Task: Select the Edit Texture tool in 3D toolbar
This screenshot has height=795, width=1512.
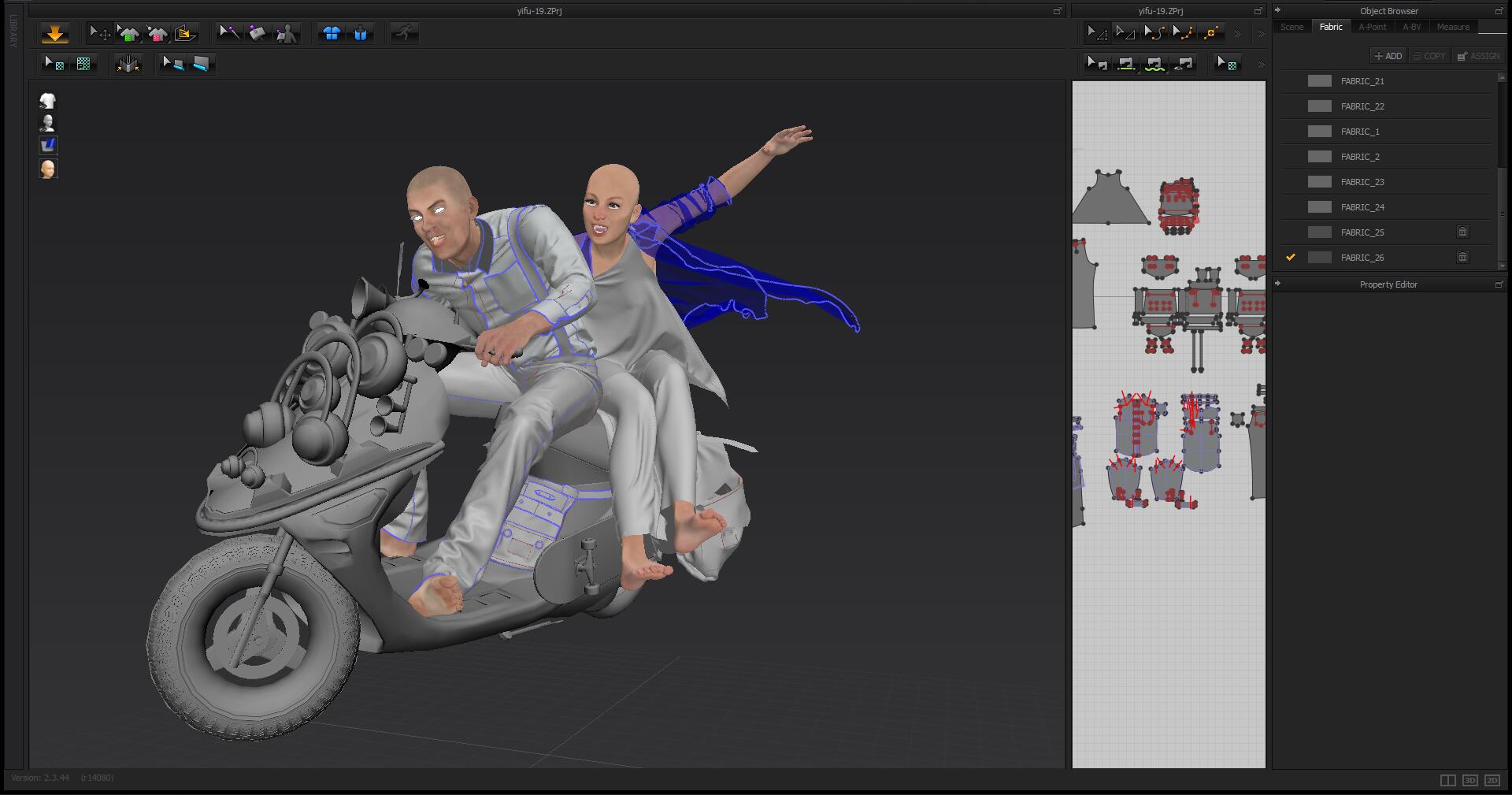Action: point(54,64)
